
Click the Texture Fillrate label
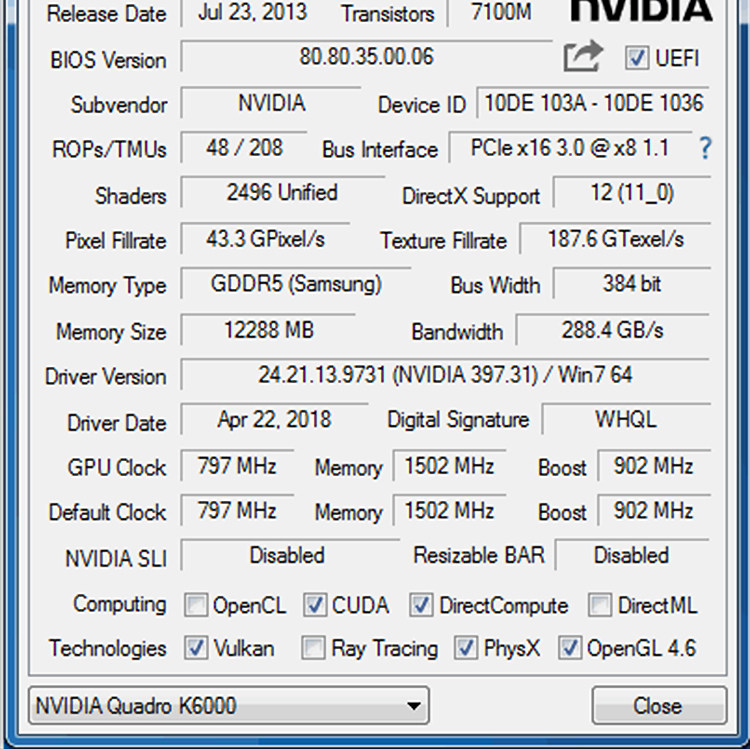443,240
